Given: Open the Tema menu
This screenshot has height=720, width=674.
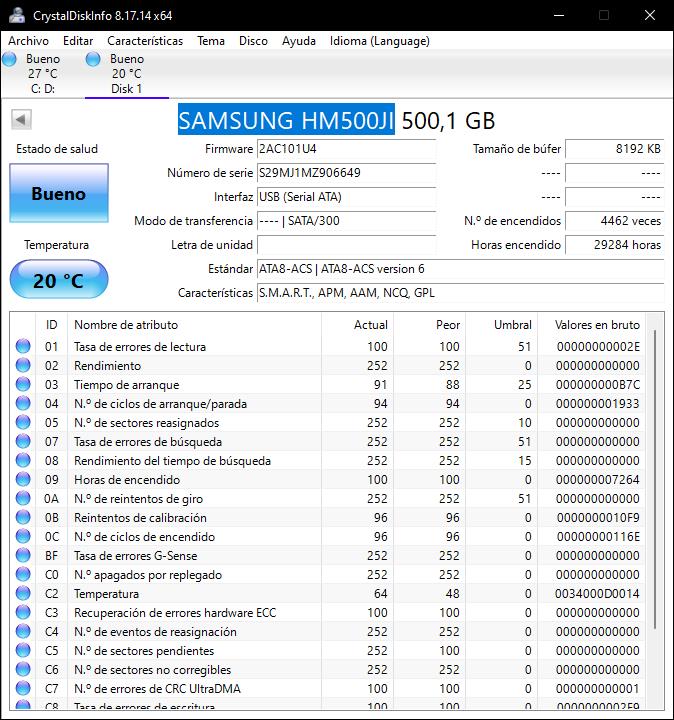Looking at the screenshot, I should (211, 41).
